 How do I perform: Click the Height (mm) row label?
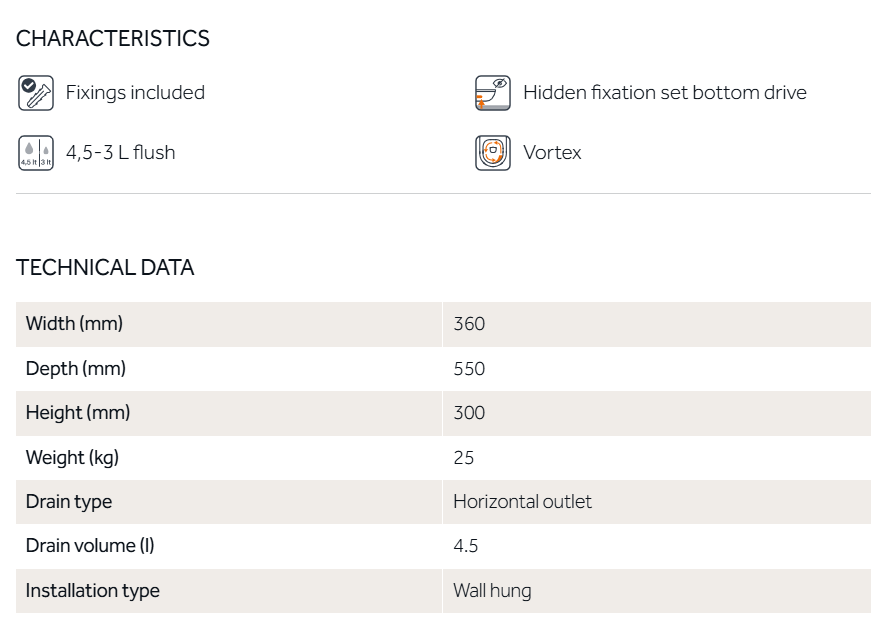[78, 413]
